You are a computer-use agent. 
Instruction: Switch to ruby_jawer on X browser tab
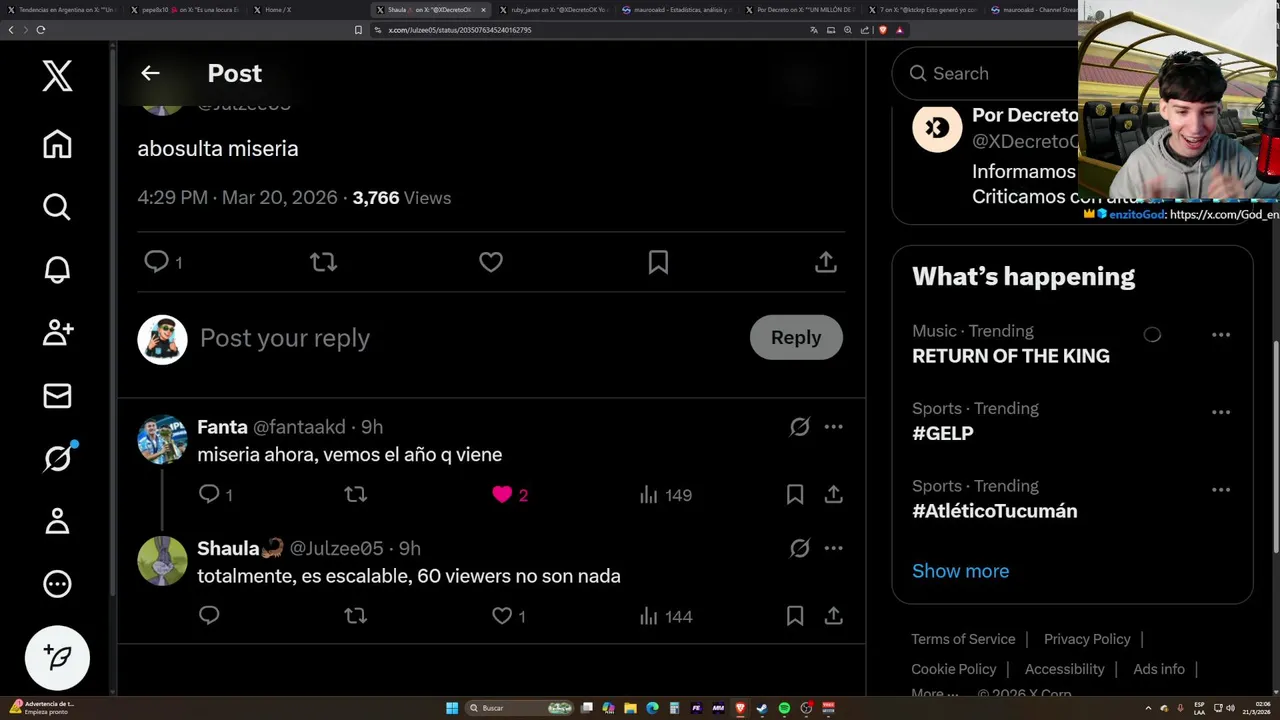pos(552,9)
